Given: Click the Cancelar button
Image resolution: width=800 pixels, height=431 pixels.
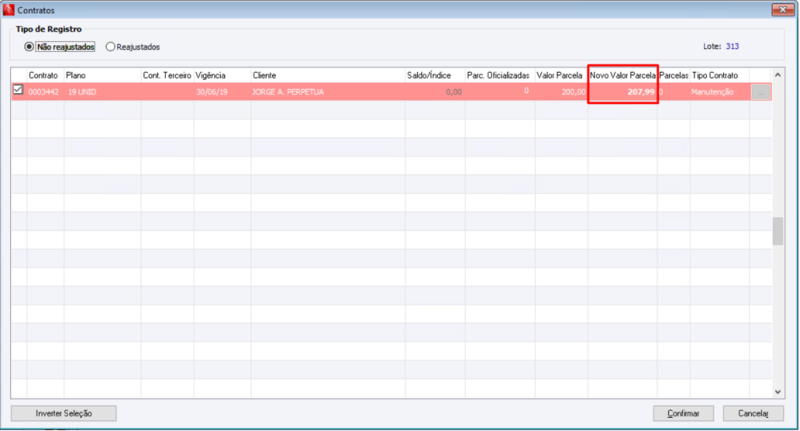Looking at the screenshot, I should (753, 413).
